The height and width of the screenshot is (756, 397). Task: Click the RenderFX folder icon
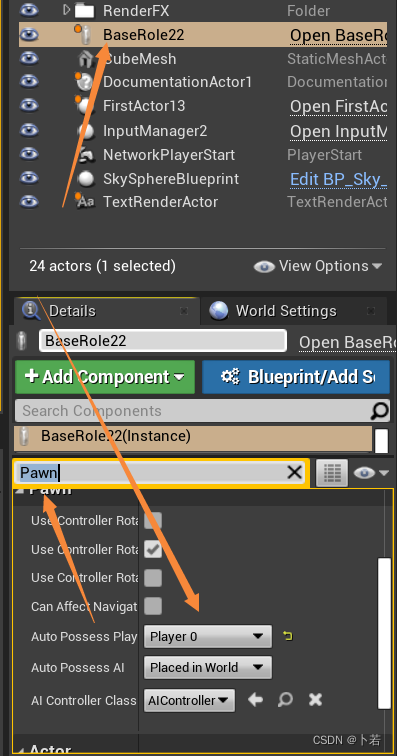point(84,10)
